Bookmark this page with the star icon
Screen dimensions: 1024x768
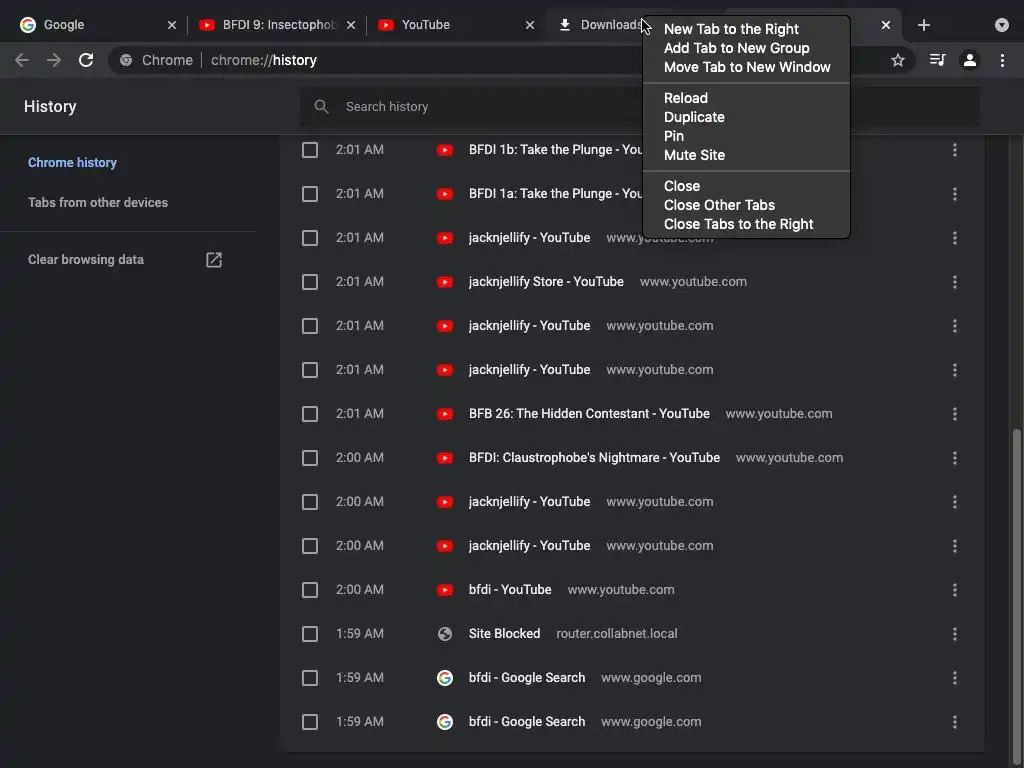tap(898, 60)
